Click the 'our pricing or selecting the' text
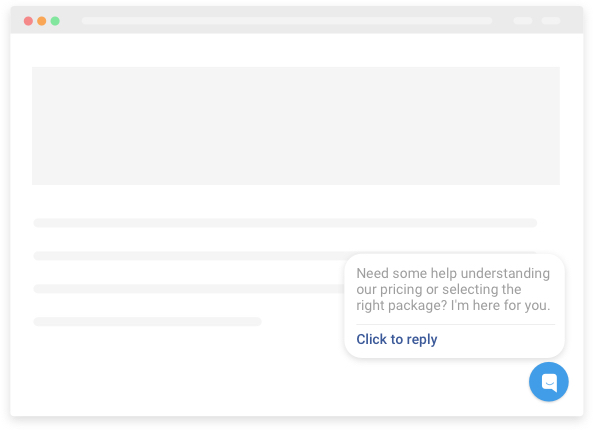Screen dimensions: 593x430 (x=439, y=289)
